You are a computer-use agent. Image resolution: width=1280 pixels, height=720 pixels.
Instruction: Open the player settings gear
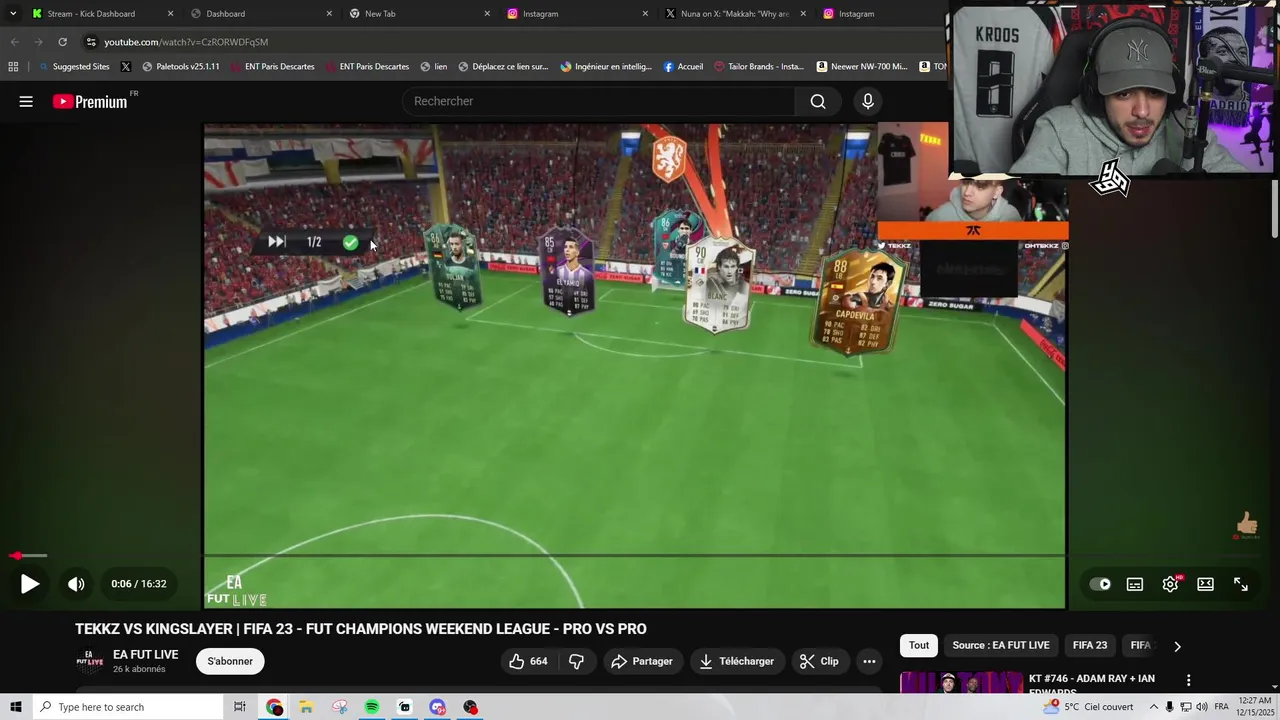pos(1170,584)
